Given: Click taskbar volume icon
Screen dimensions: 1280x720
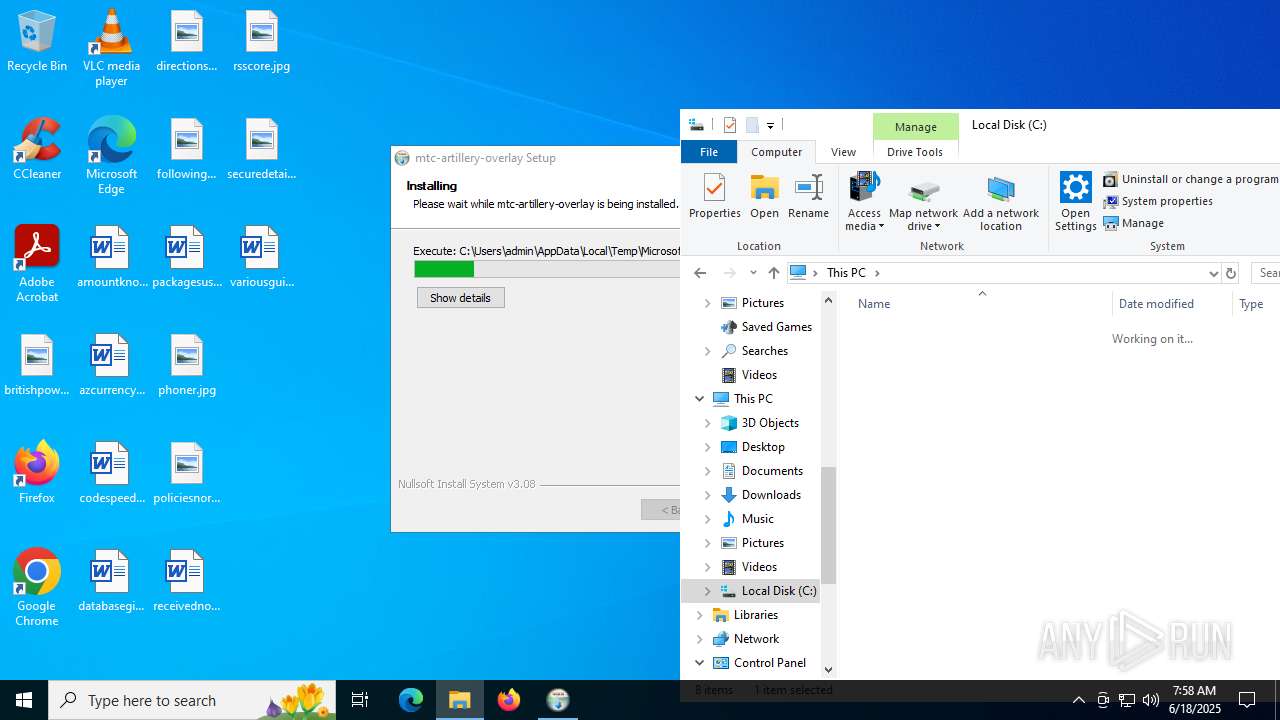Looking at the screenshot, I should pyautogui.click(x=1150, y=700).
